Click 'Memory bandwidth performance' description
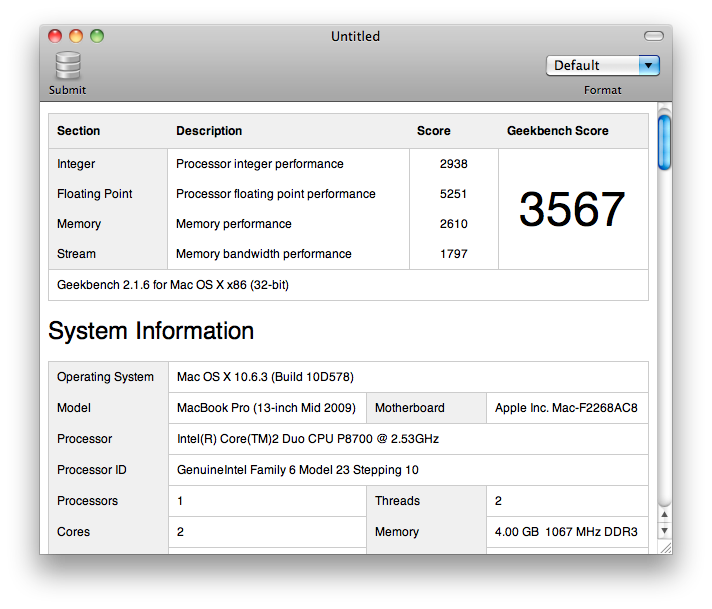The width and height of the screenshot is (712, 609). coord(264,254)
